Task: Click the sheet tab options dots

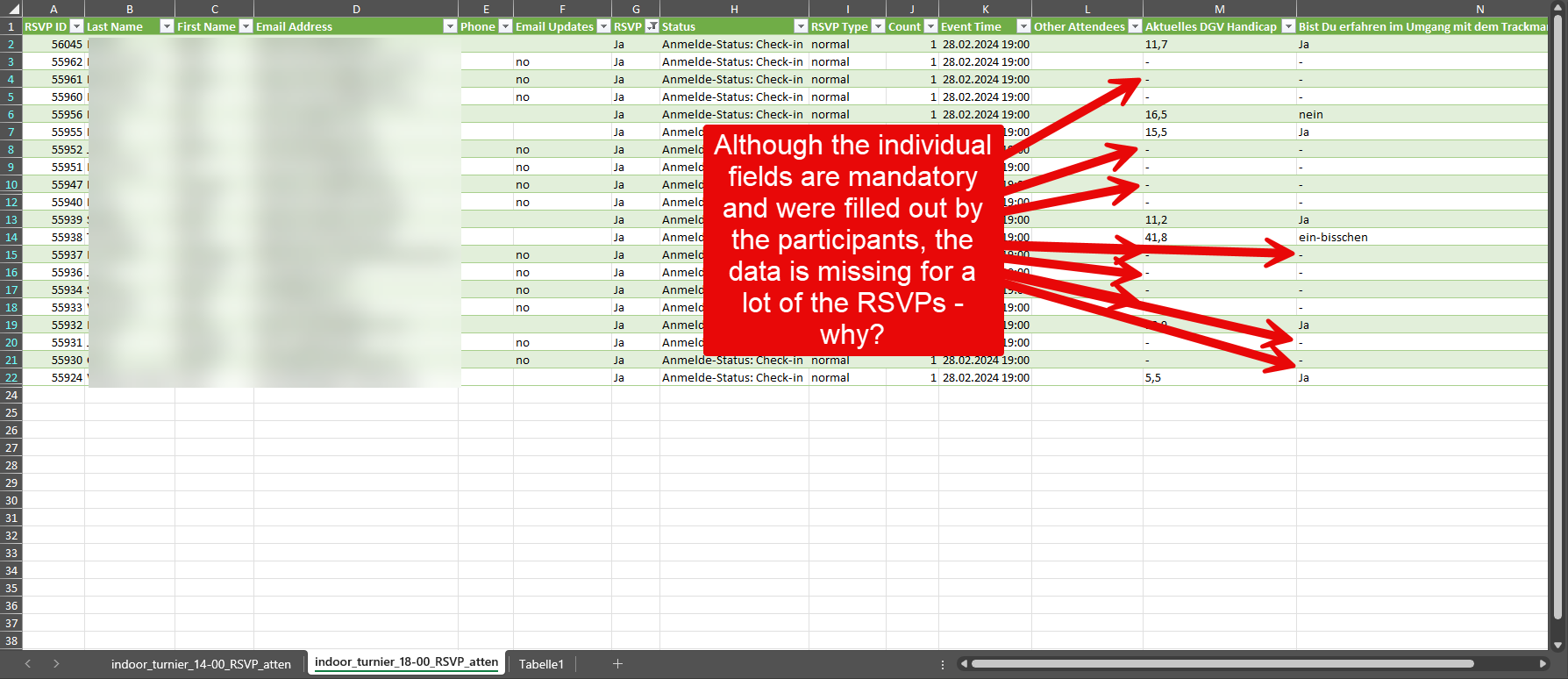Action: pos(943,664)
